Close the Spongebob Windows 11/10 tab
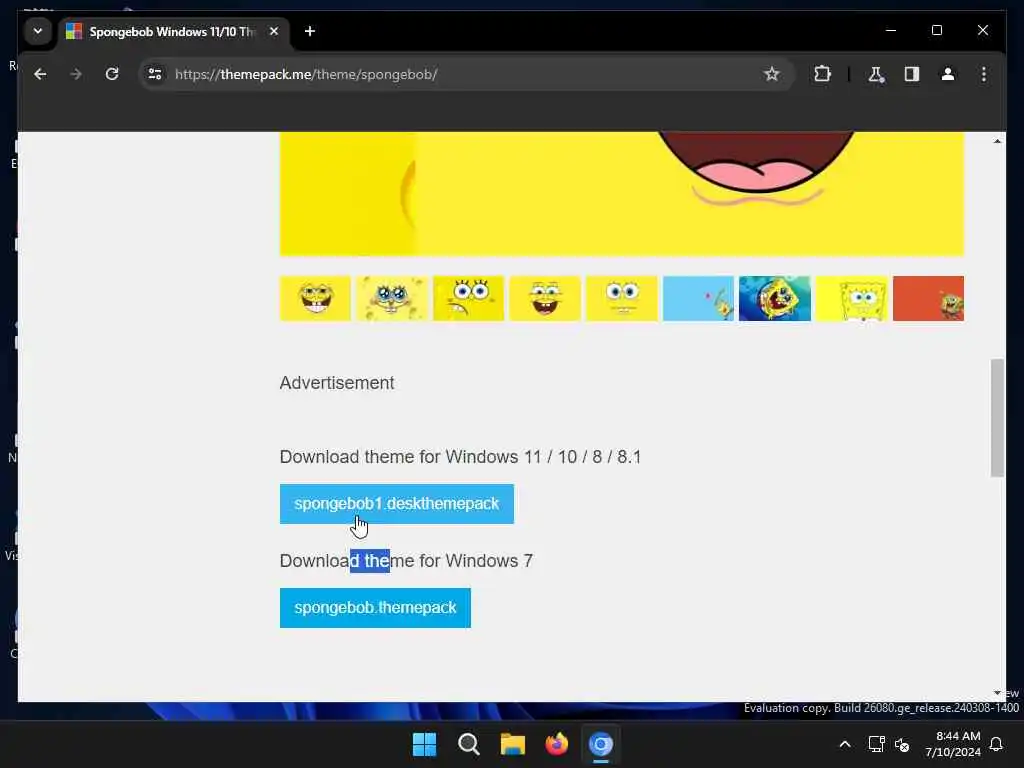 (274, 31)
